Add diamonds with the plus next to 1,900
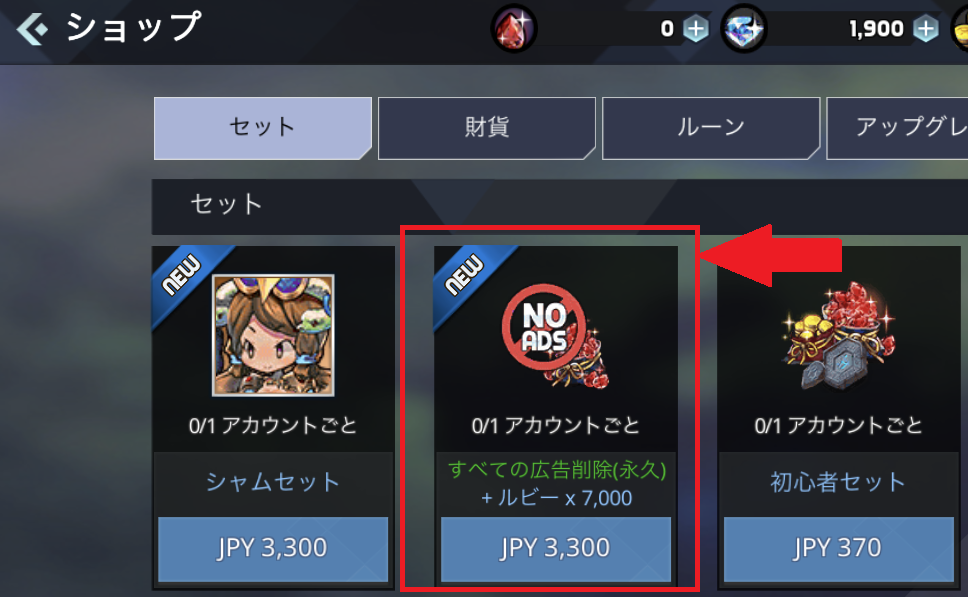Screen dimensions: 968x597 coord(925,29)
